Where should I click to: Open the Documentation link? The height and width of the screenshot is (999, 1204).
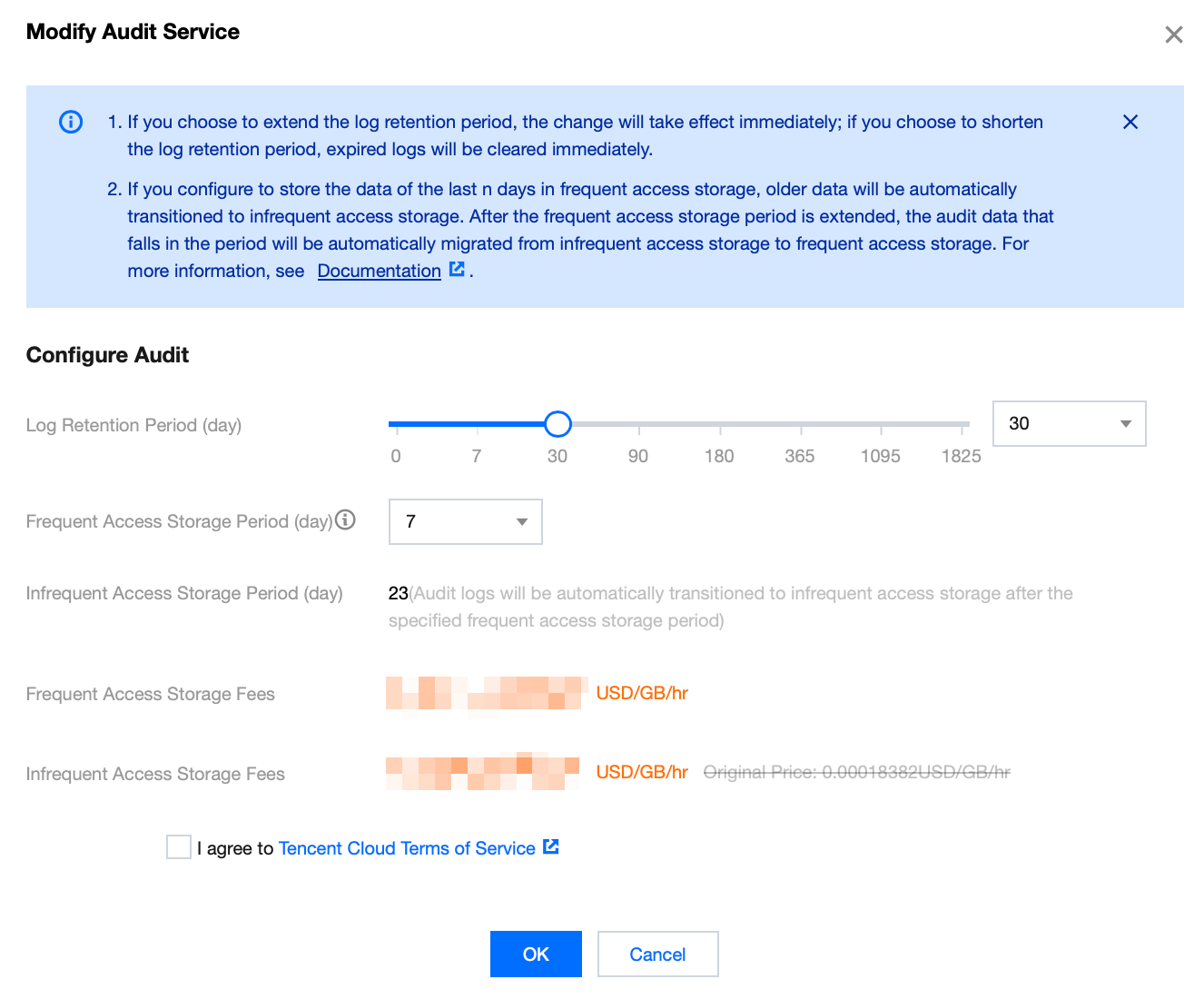pyautogui.click(x=379, y=271)
